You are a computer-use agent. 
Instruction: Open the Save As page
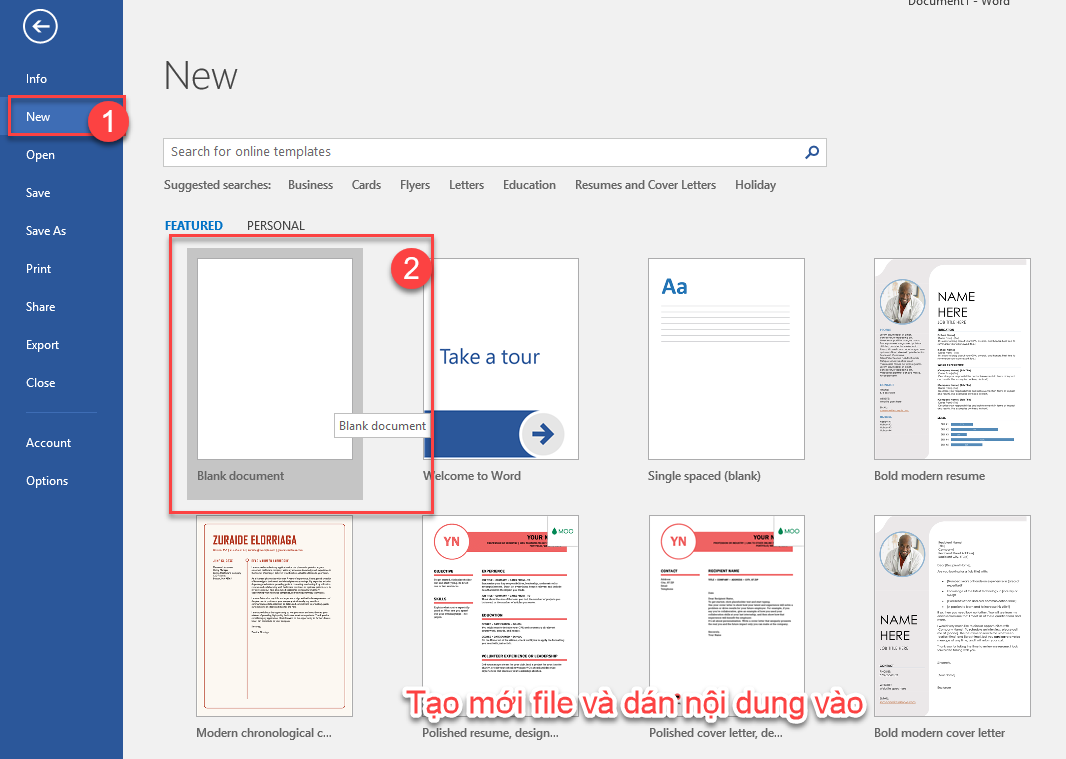coord(46,231)
